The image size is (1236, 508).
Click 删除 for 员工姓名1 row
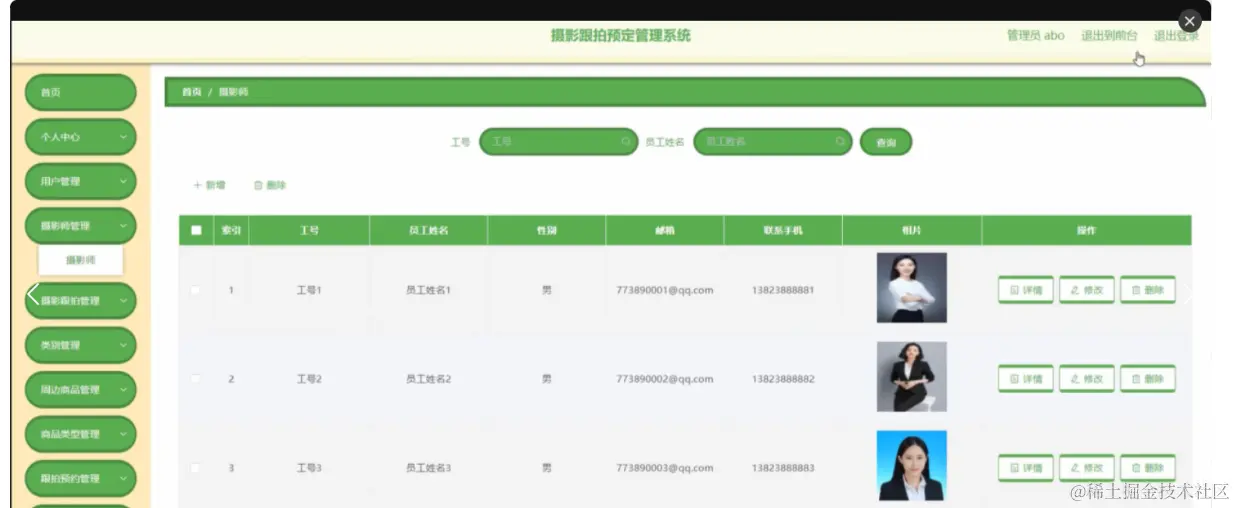[x=1147, y=290]
